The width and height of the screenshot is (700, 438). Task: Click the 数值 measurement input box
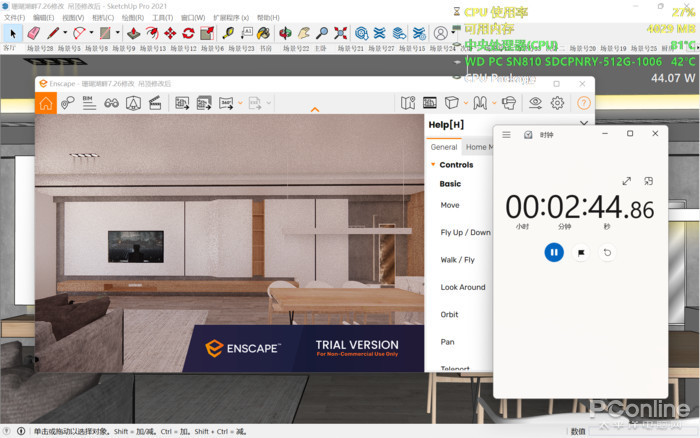pyautogui.click(x=643, y=431)
